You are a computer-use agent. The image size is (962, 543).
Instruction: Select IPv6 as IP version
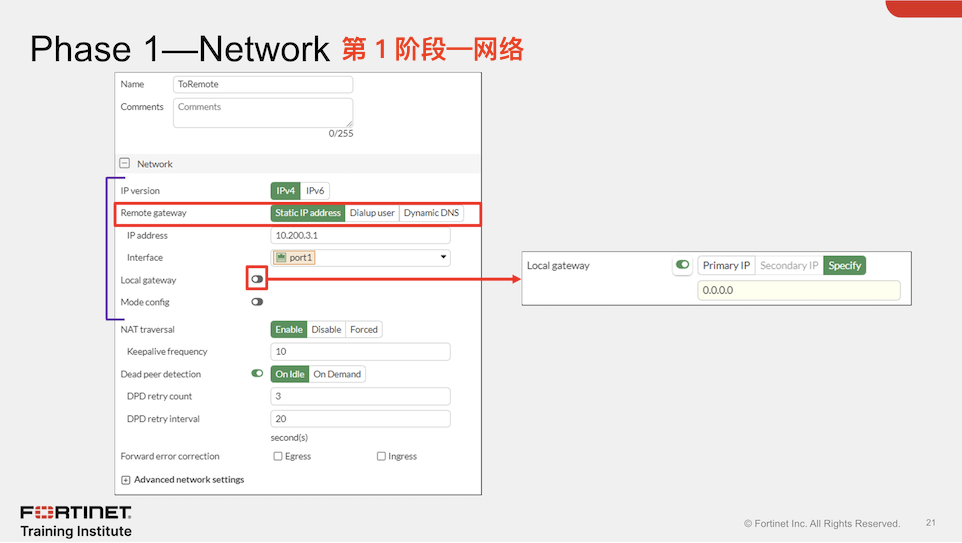click(315, 191)
